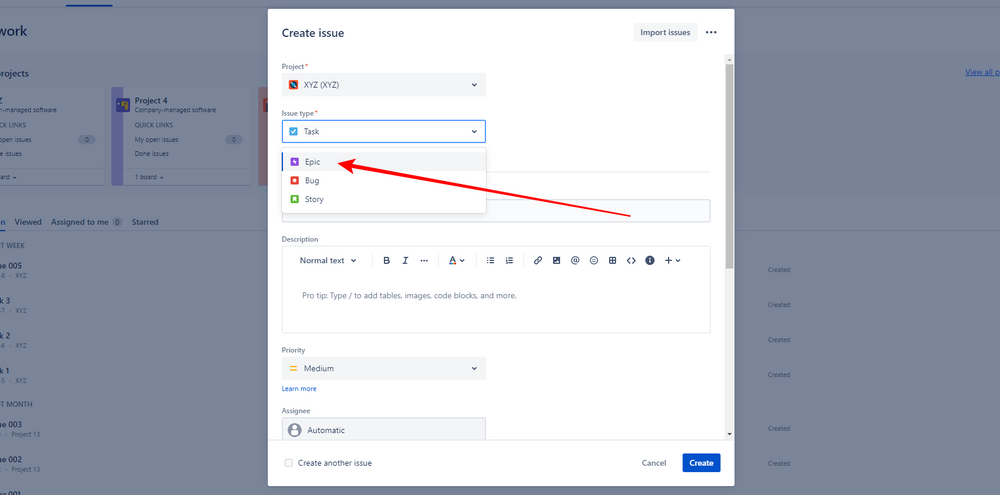The width and height of the screenshot is (1000, 495).
Task: Click the Story green icon
Action: (294, 199)
